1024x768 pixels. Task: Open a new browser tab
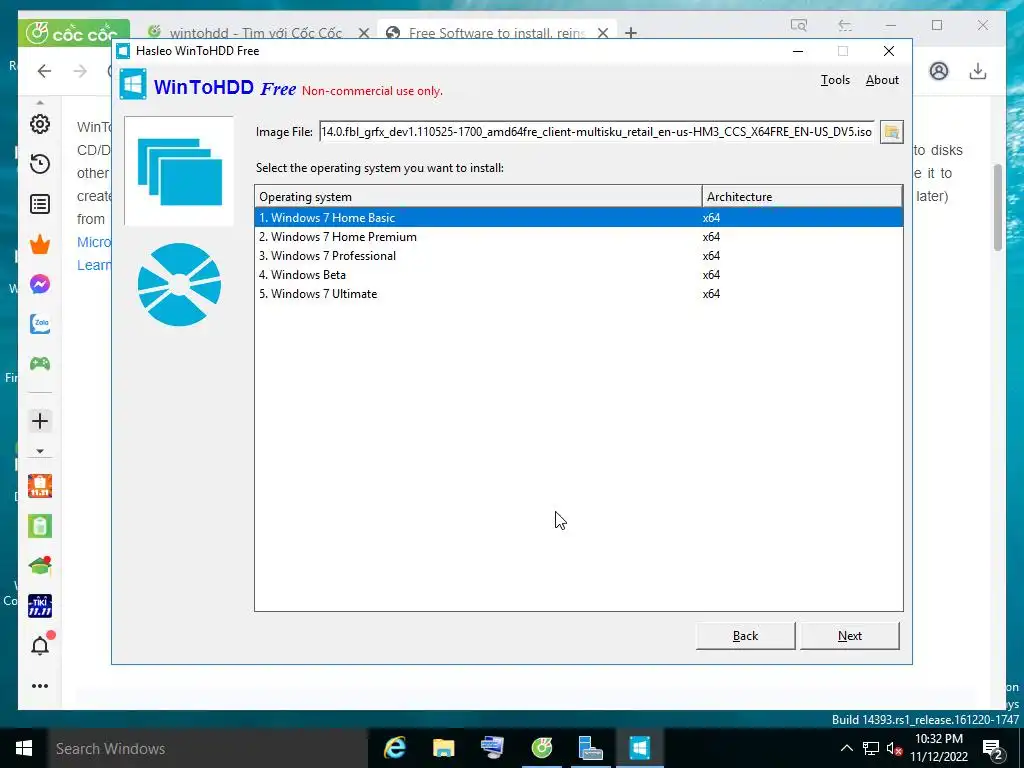(x=631, y=33)
